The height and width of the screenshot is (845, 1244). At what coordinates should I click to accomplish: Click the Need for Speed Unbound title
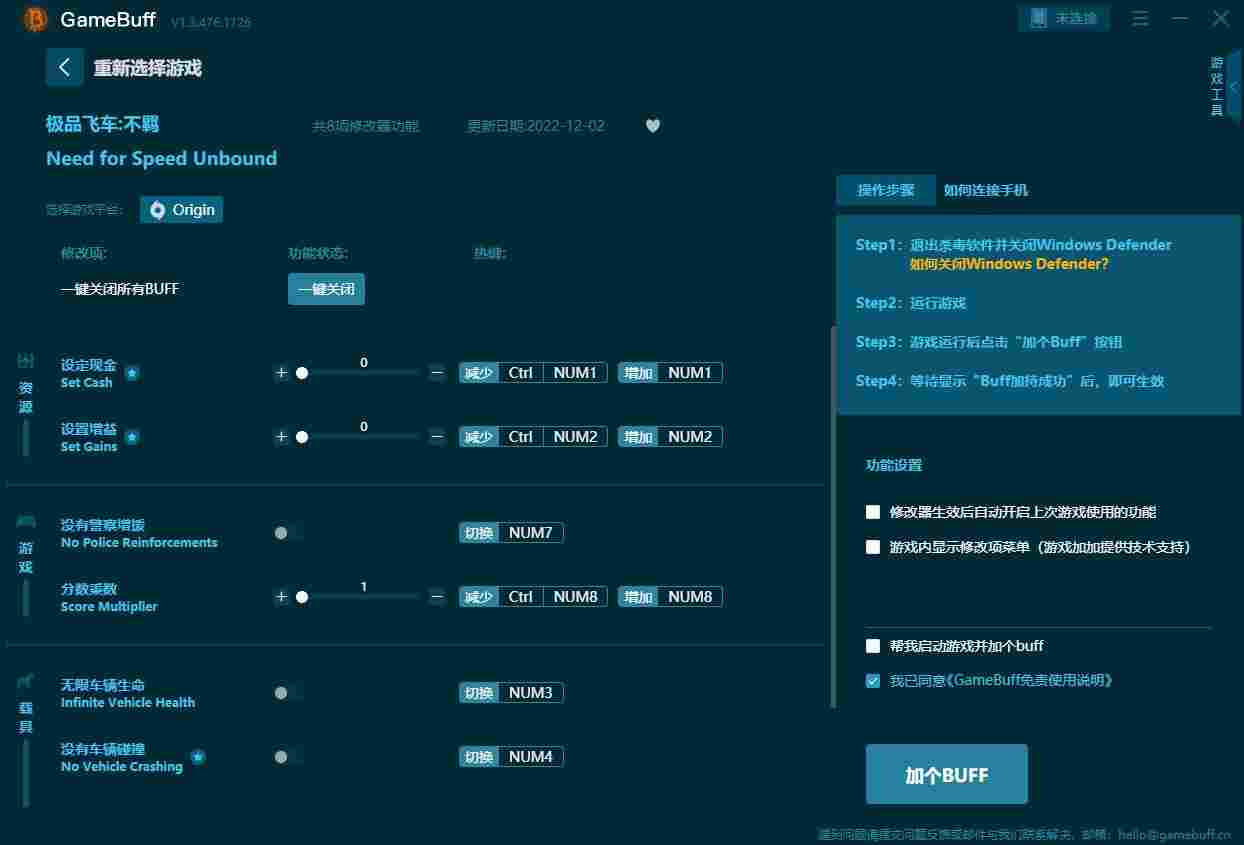[x=162, y=159]
